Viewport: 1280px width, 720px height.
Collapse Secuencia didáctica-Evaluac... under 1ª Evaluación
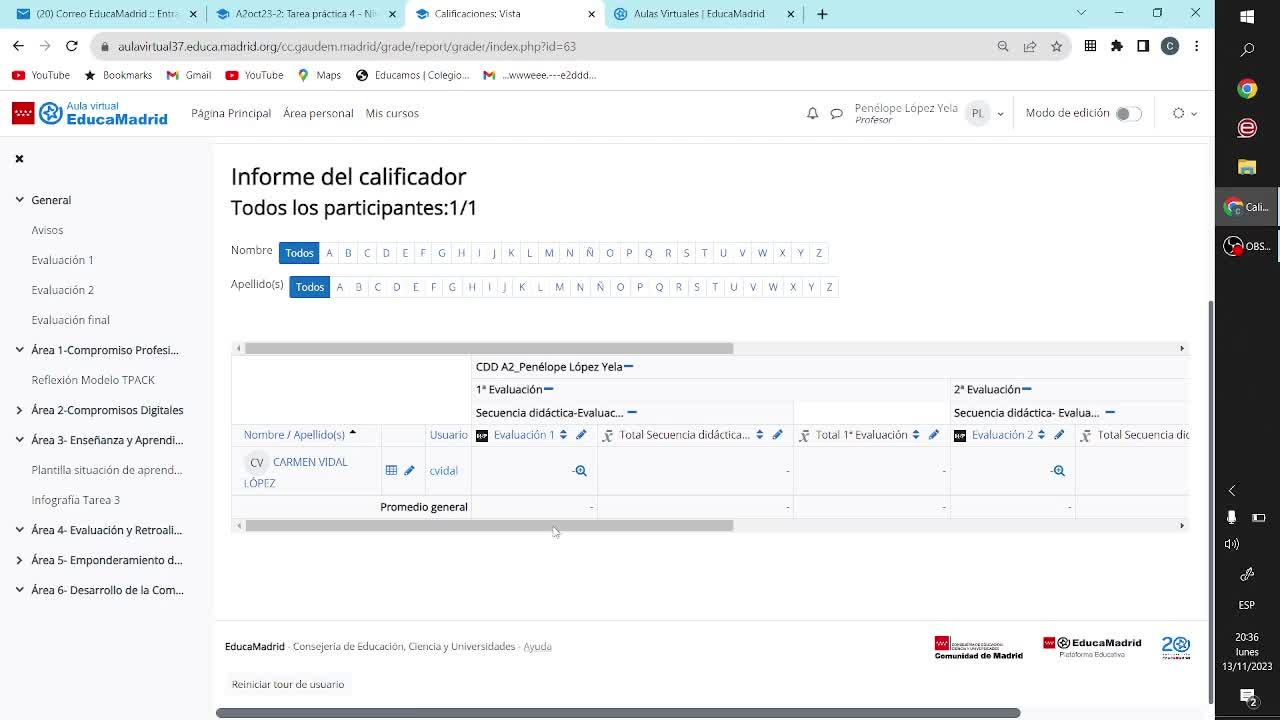coord(632,413)
